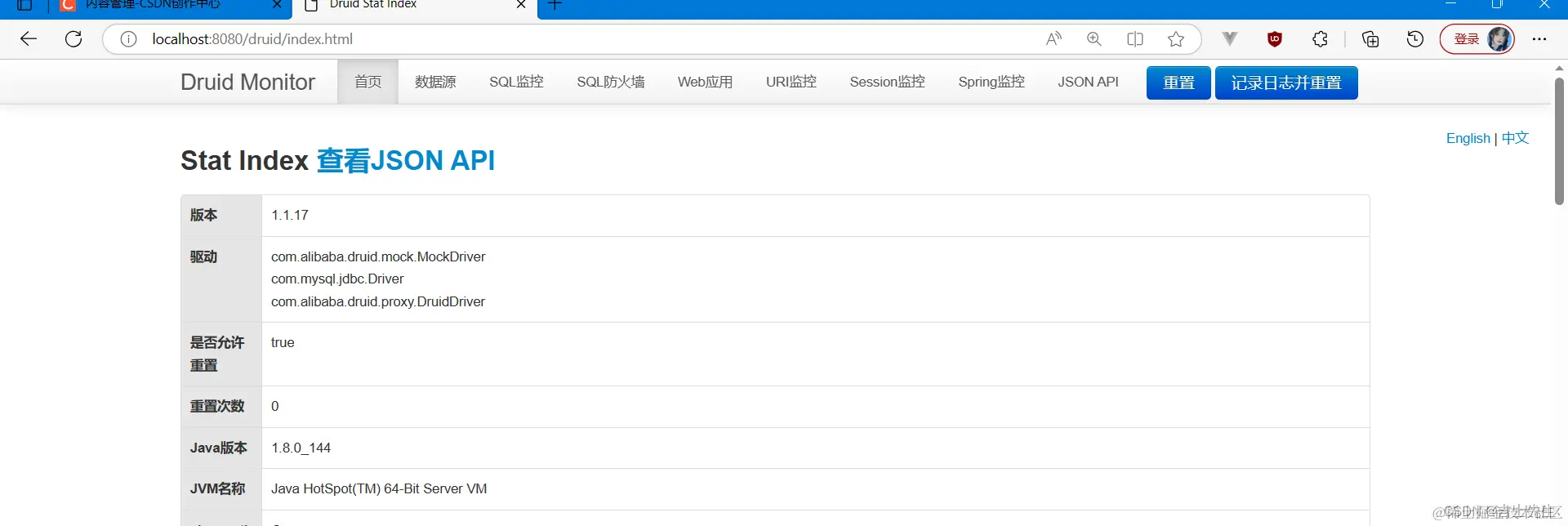Open the extensions puzzle icon
Screen dimensions: 1568x526
1320,39
